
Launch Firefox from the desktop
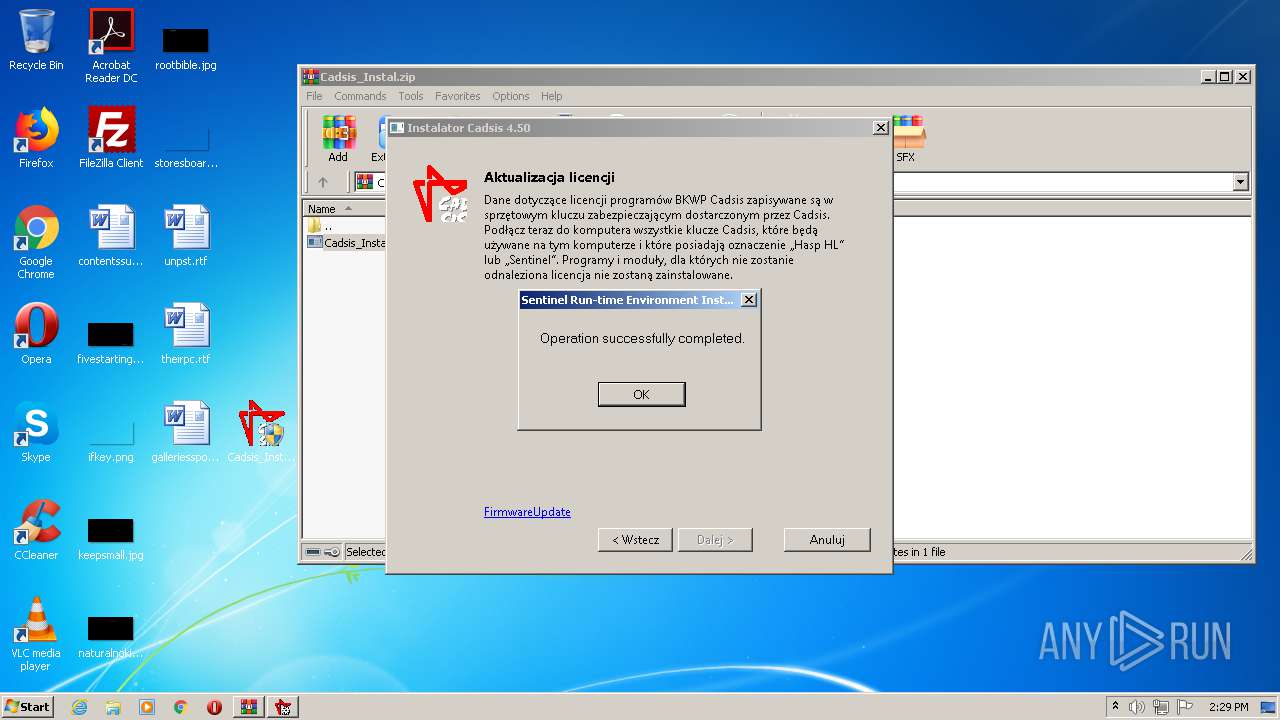36,138
